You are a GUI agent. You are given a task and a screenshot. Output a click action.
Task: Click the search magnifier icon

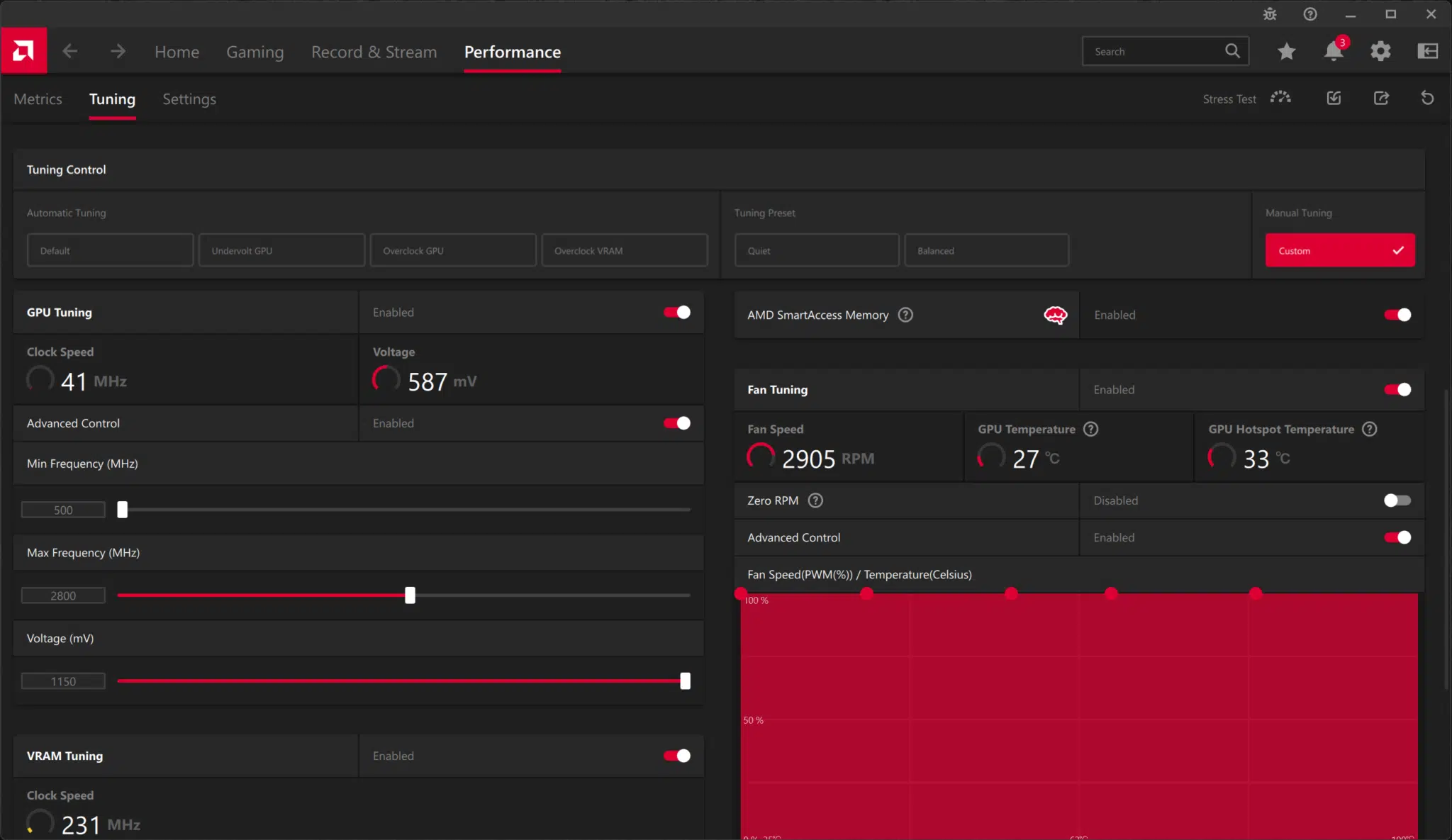click(1232, 51)
